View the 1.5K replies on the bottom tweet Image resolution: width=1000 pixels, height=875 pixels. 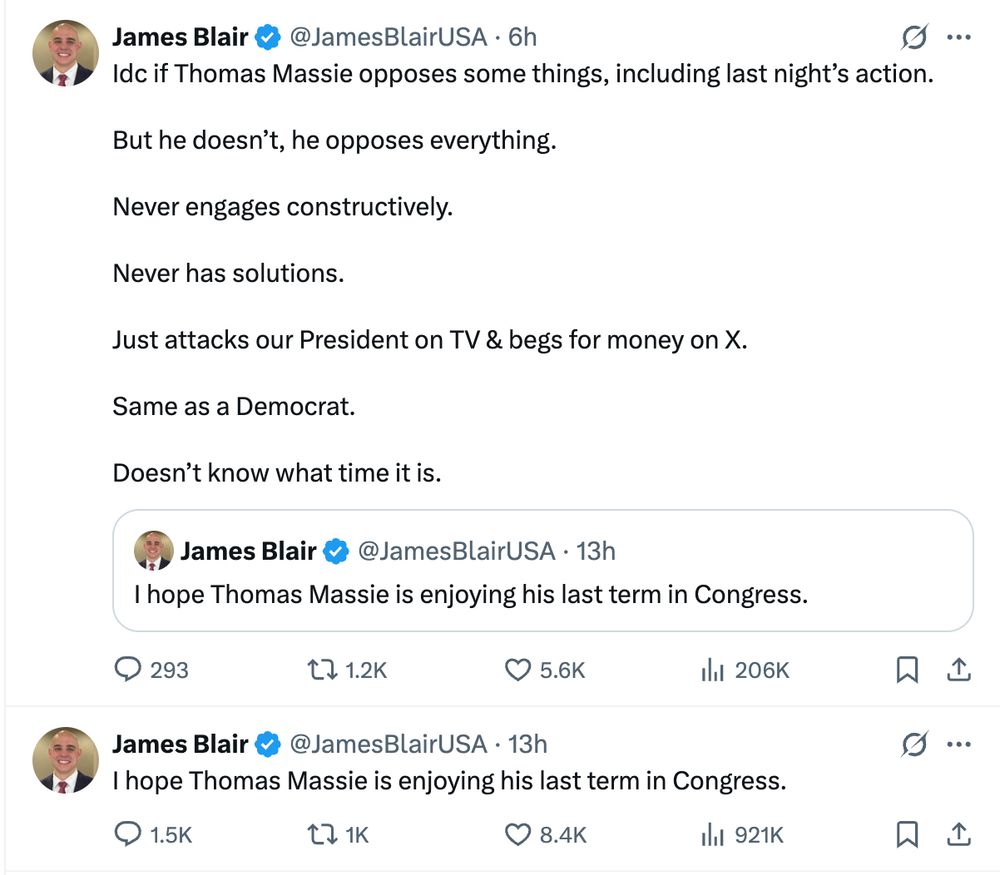click(x=131, y=834)
